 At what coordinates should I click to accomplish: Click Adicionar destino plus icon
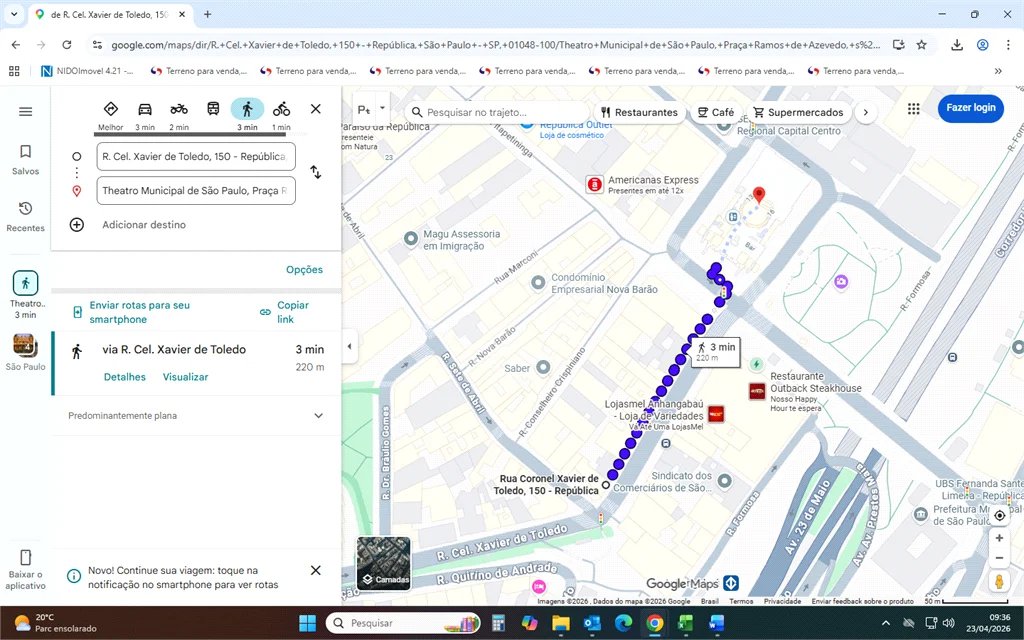coord(77,225)
